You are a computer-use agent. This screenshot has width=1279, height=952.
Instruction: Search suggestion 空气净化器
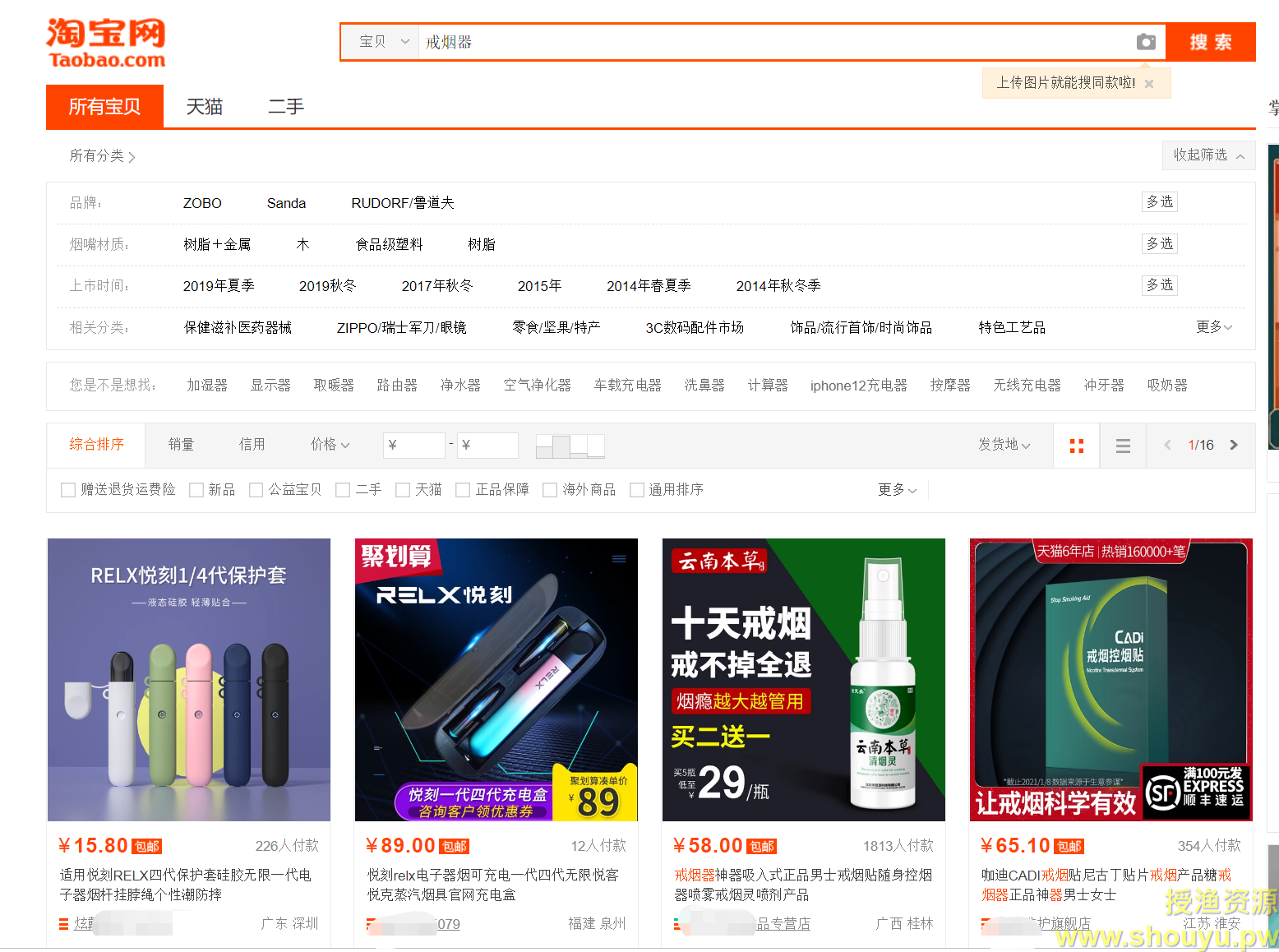coord(538,386)
